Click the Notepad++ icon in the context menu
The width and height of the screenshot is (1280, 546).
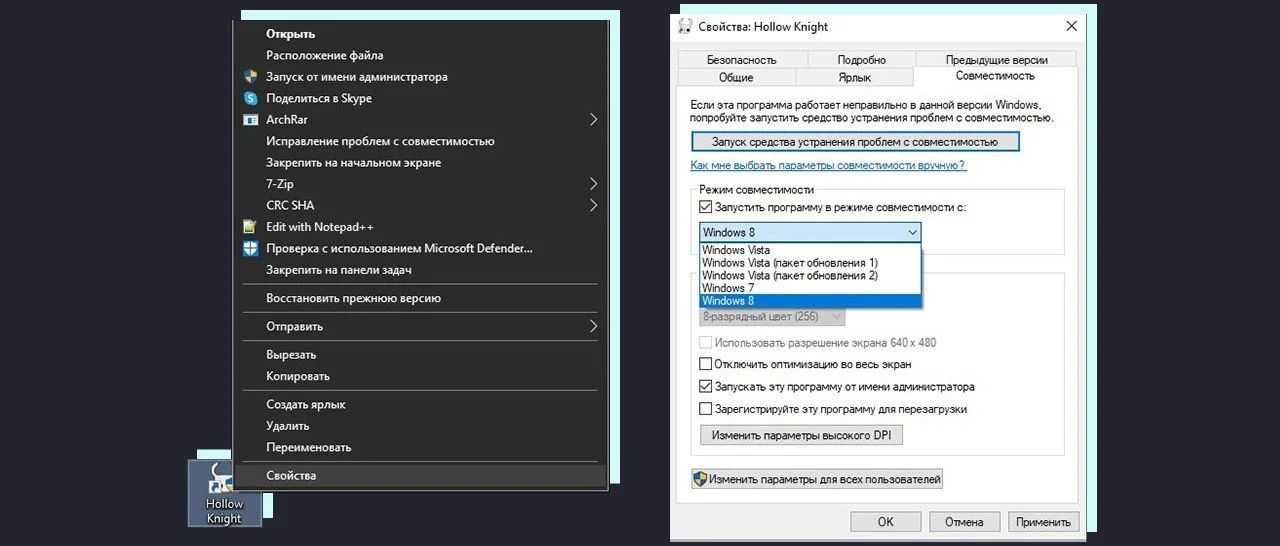pos(251,227)
